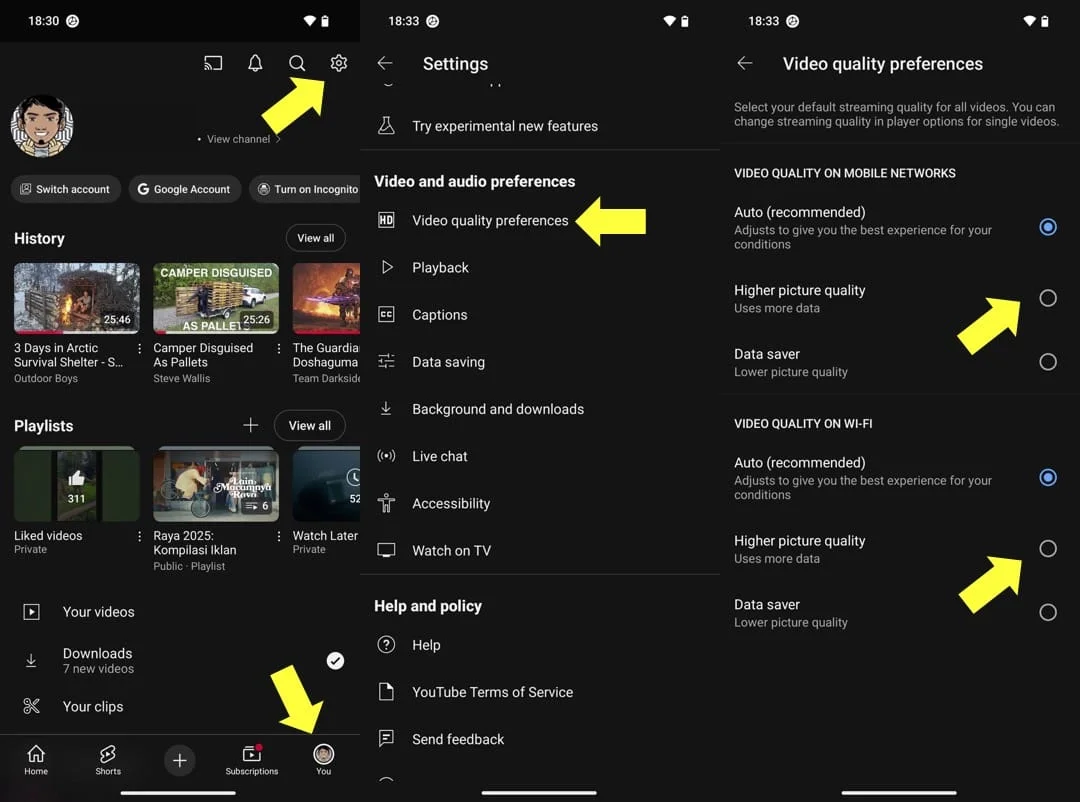Open Video quality preferences setting
The image size is (1080, 802).
[540, 220]
